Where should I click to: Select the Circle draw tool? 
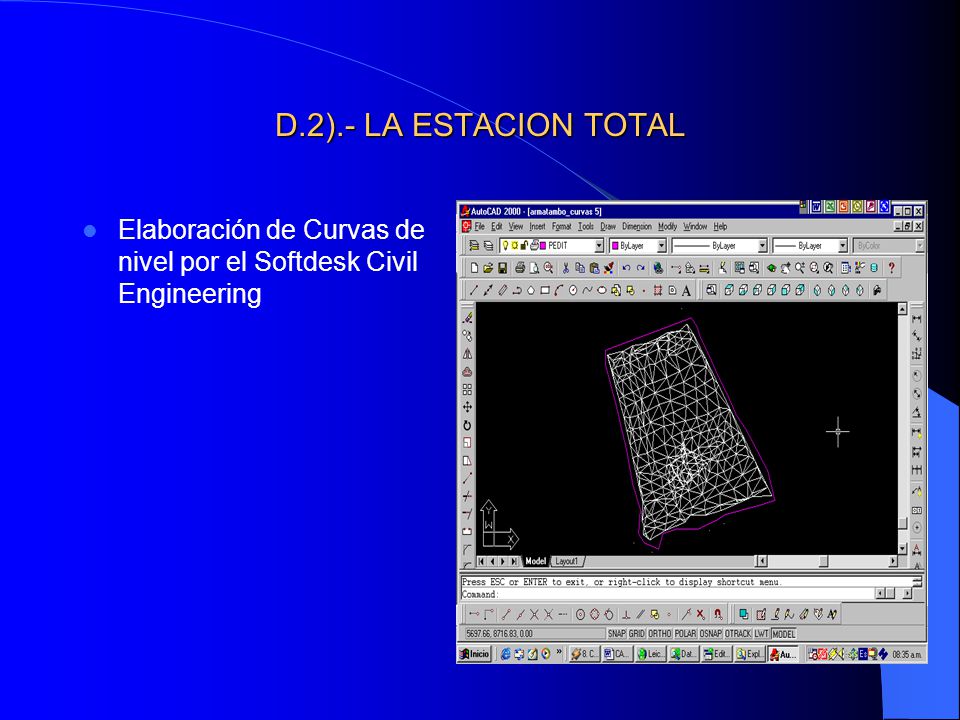pyautogui.click(x=573, y=291)
